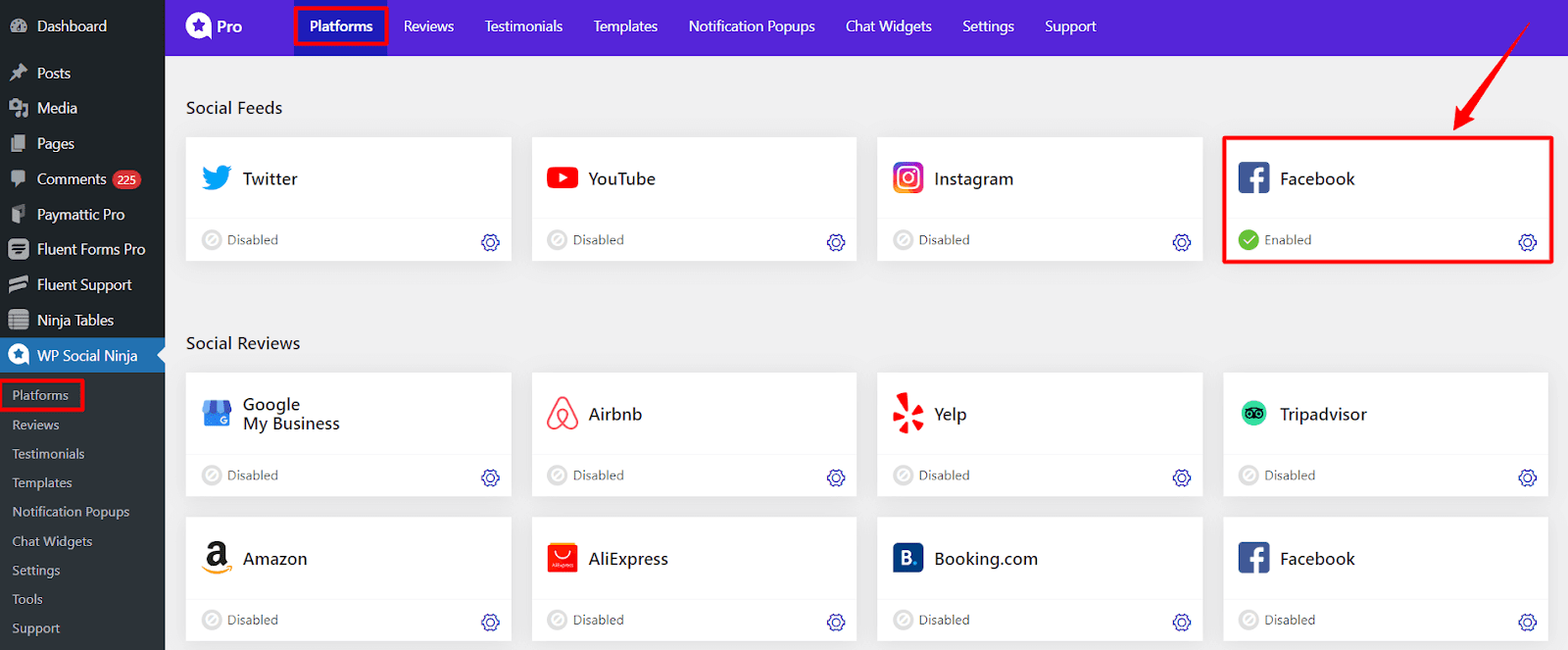The width and height of the screenshot is (1568, 650).
Task: Open Amazon settings gear
Action: click(x=490, y=623)
